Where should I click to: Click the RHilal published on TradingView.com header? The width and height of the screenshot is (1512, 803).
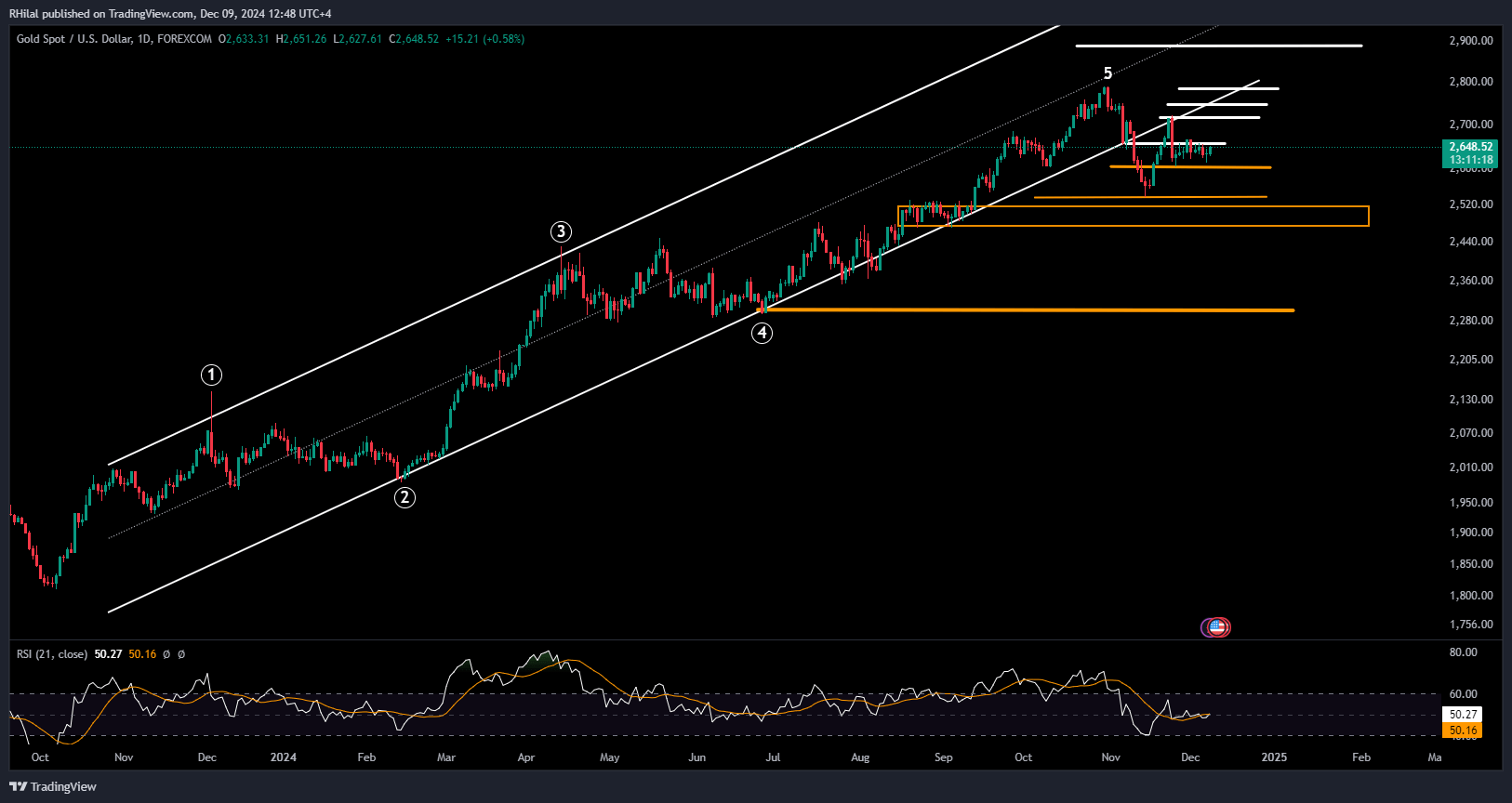(x=170, y=13)
